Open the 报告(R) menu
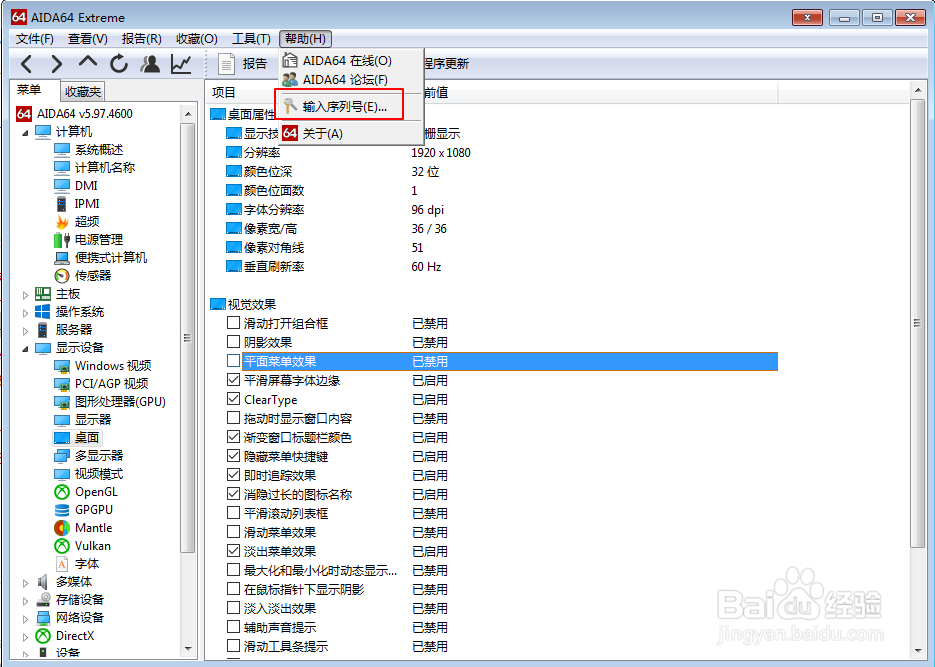935x667 pixels. pos(142,39)
